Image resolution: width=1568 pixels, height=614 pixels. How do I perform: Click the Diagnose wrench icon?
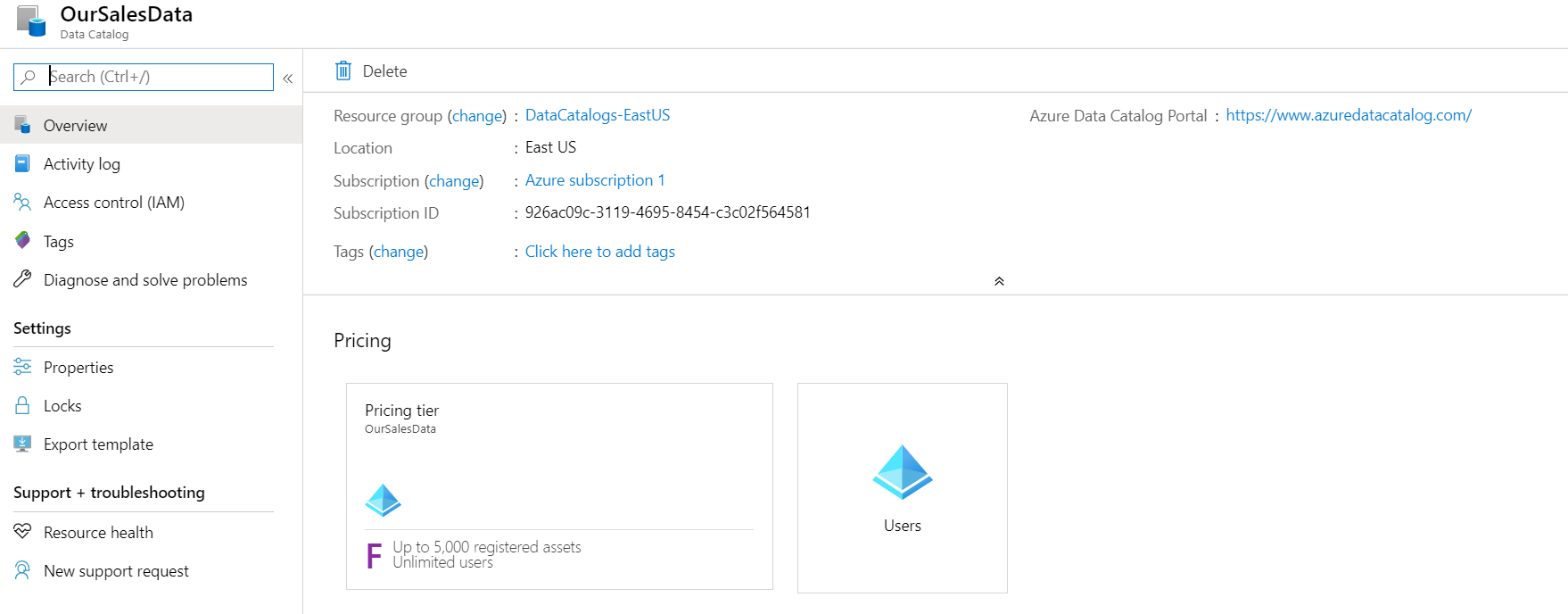(22, 279)
